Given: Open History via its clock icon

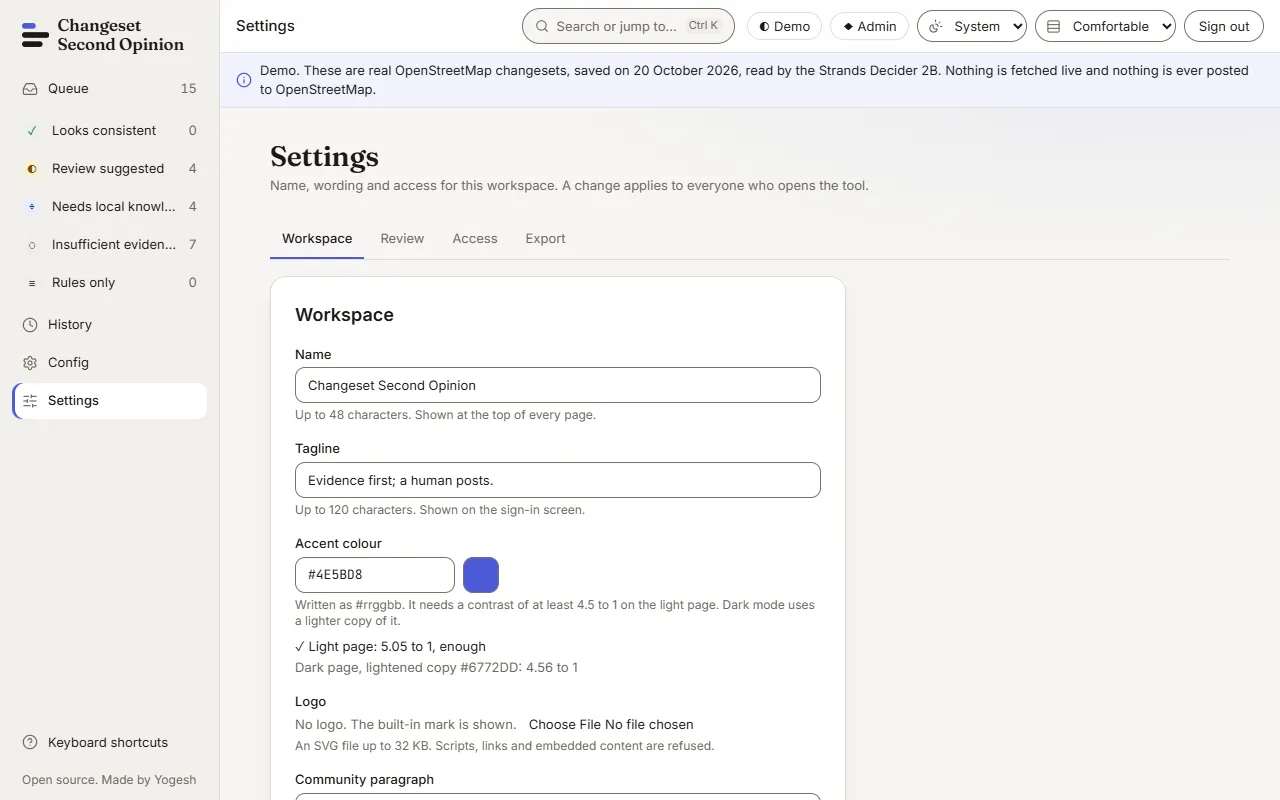Looking at the screenshot, I should pos(30,325).
